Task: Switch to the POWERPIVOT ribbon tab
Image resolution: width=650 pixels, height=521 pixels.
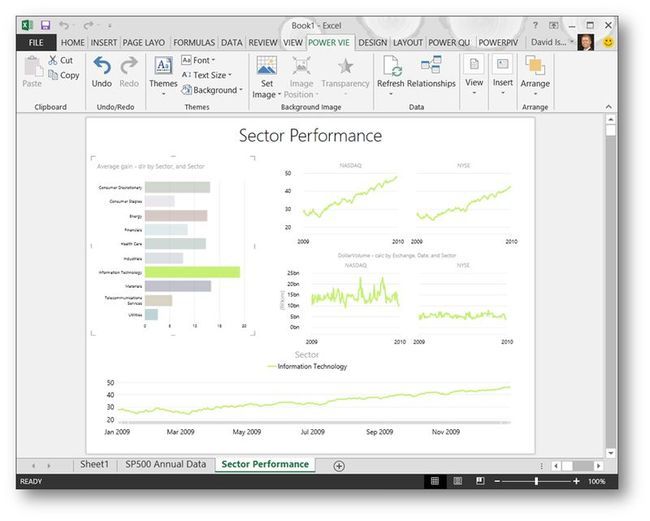Action: click(498, 43)
